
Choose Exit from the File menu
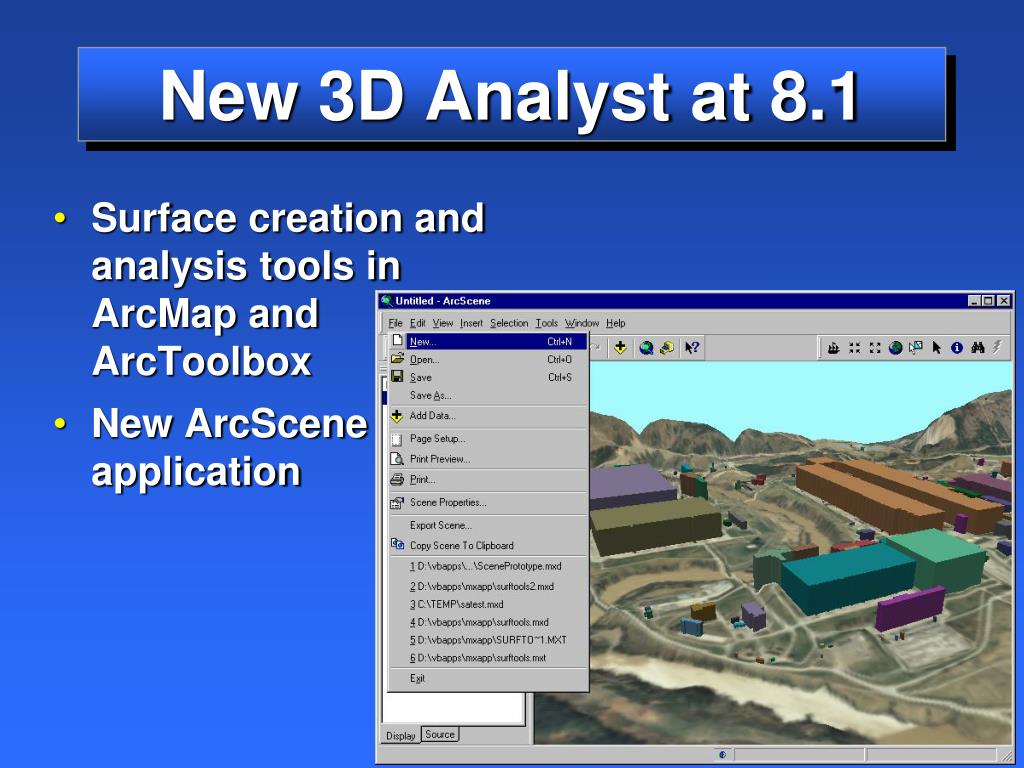pyautogui.click(x=488, y=679)
